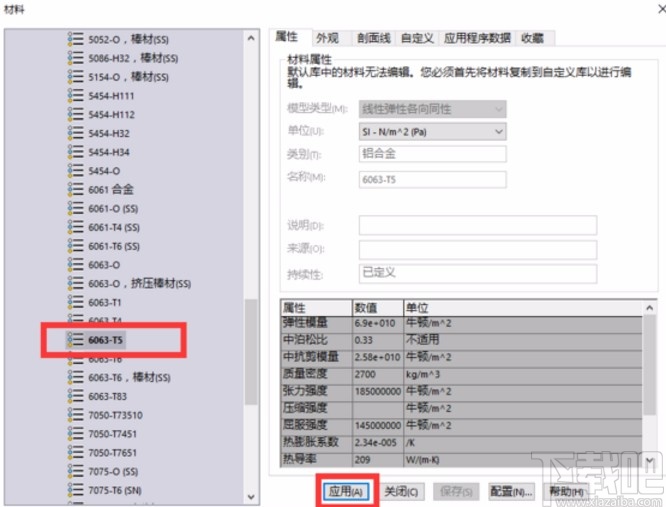This screenshot has height=507, width=666.
Task: Click the material icon beside 5454-H34
Action: 76,152
